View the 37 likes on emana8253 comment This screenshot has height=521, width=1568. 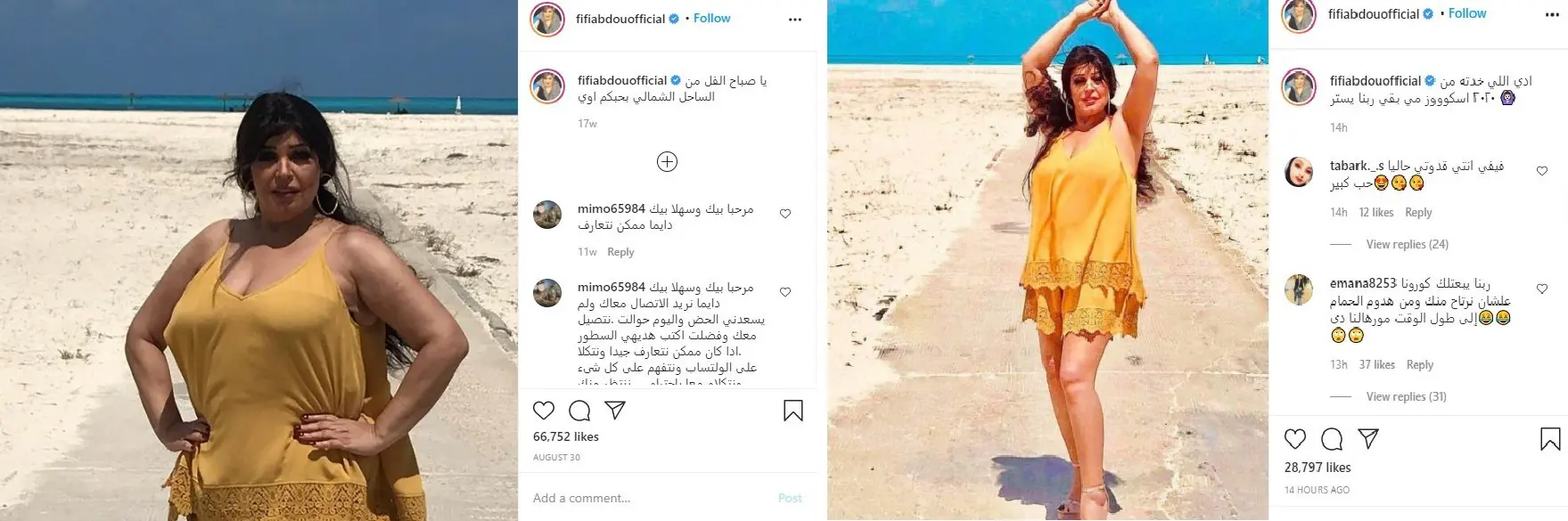[x=1377, y=364]
